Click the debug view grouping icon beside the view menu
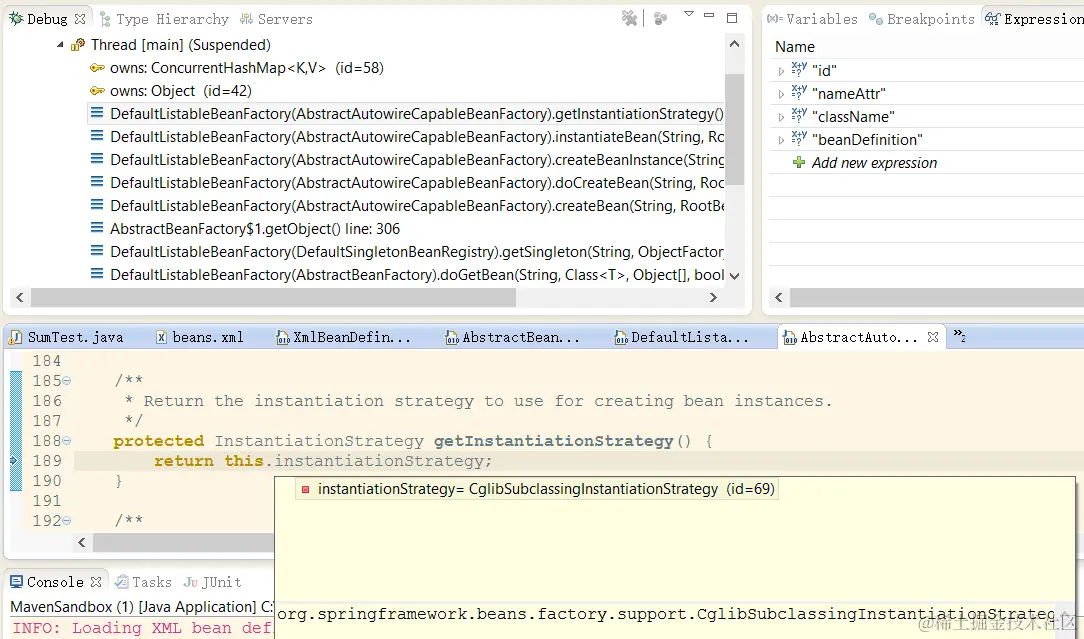Screen dimensions: 1084x639 (x=660, y=19)
